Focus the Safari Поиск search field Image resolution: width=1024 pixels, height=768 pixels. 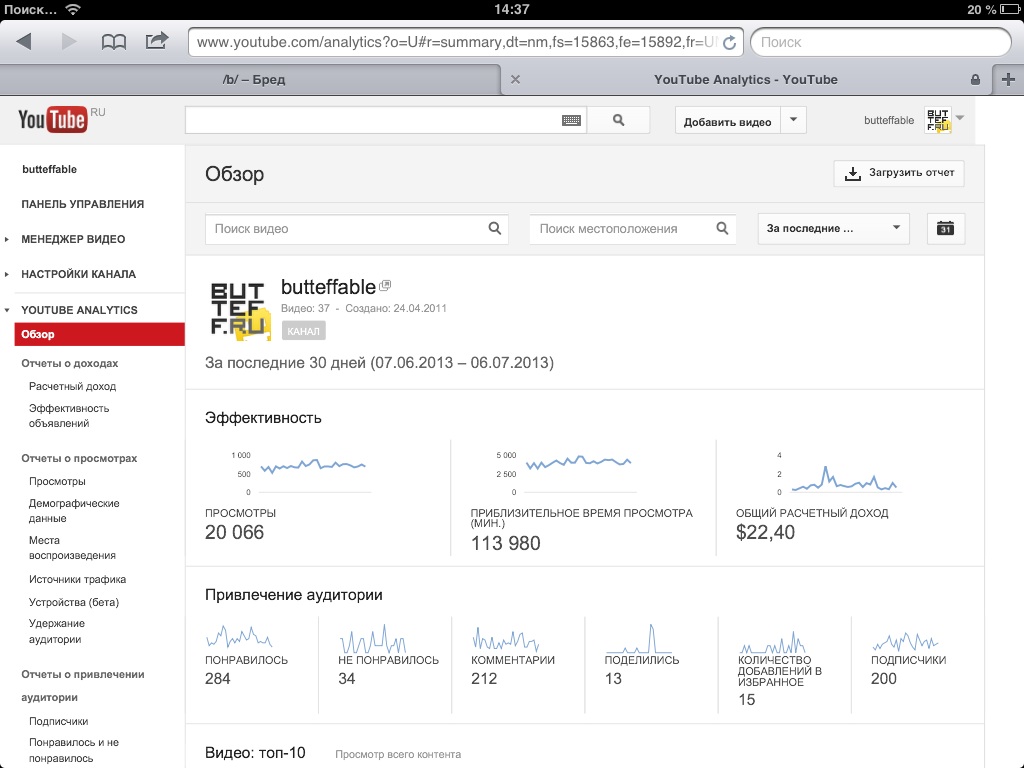881,42
